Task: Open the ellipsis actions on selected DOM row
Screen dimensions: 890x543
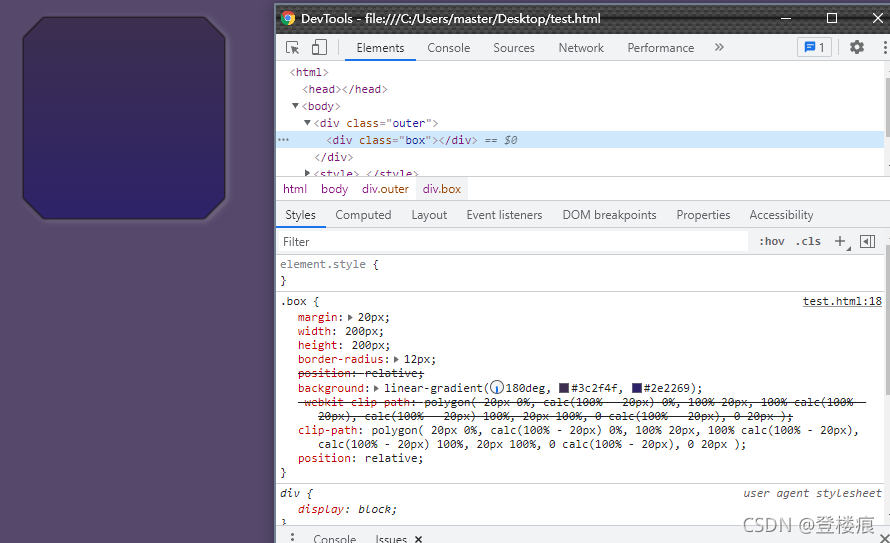Action: tap(283, 140)
